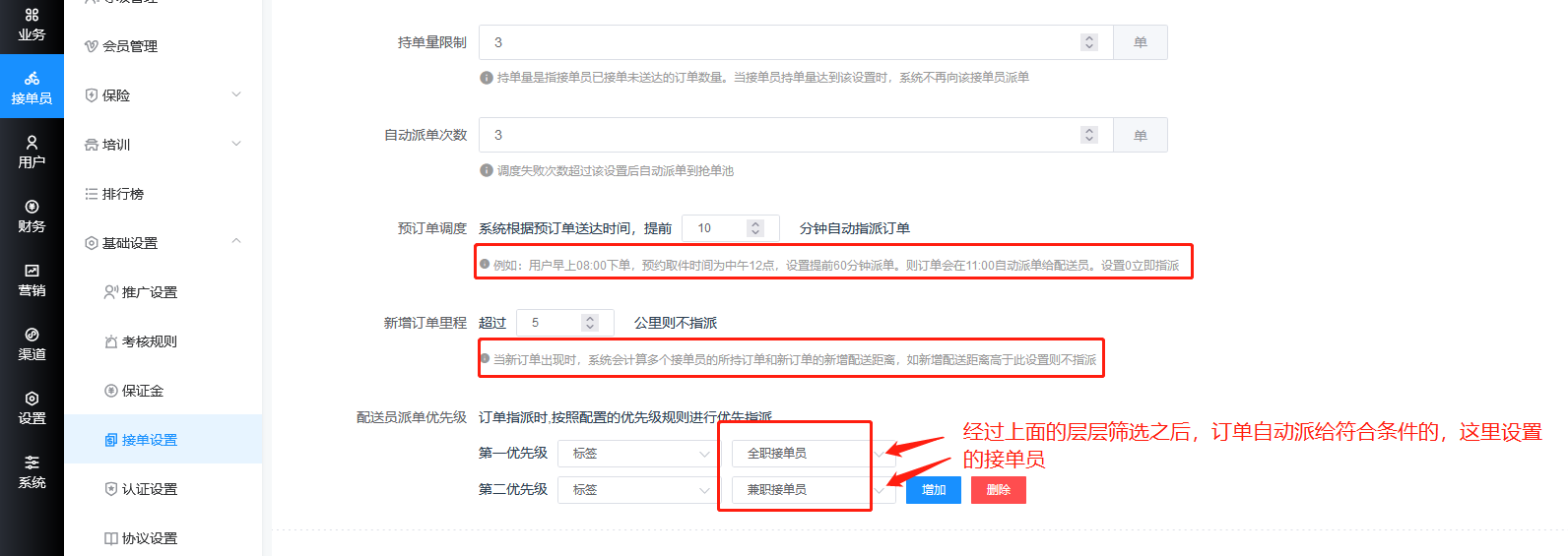Adjust 持单量限制 number stepper arrows
1568x556 pixels.
[x=1088, y=42]
